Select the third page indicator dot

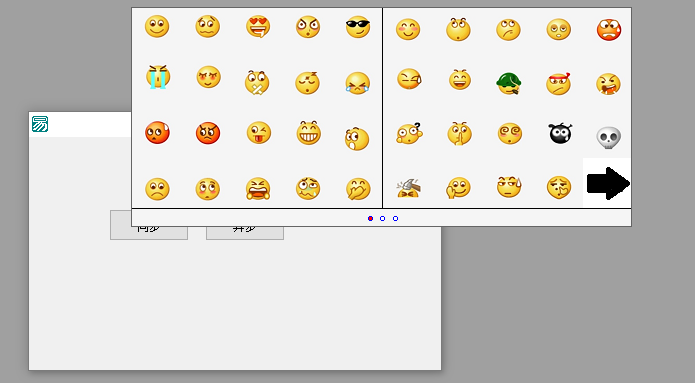pyautogui.click(x=395, y=219)
